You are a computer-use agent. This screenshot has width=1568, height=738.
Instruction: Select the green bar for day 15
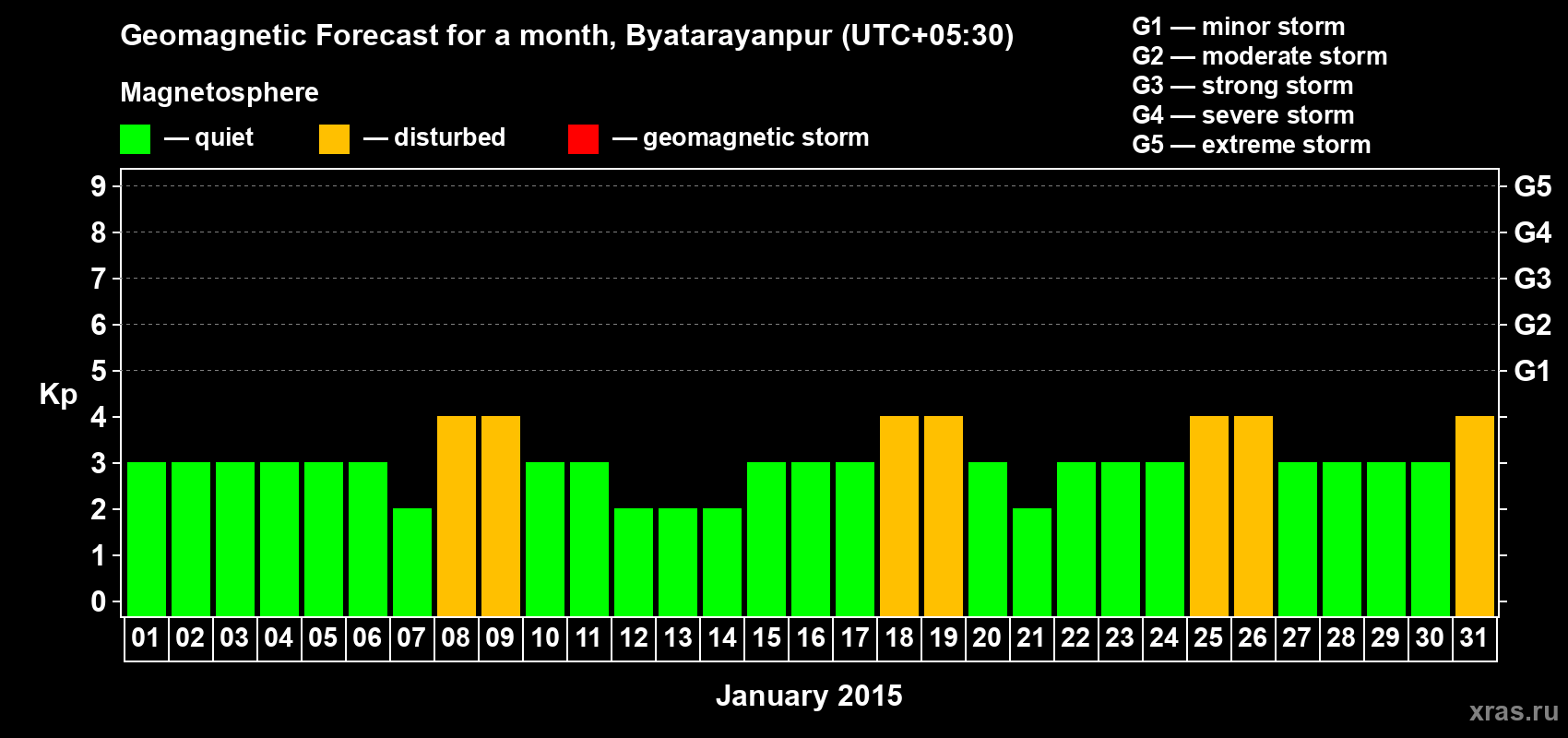[x=766, y=539]
